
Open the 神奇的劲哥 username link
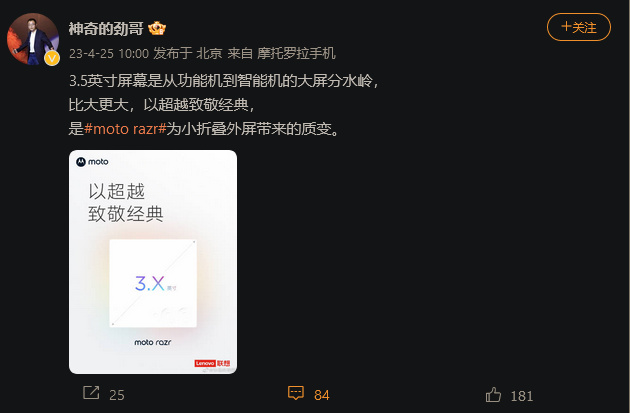click(106, 29)
